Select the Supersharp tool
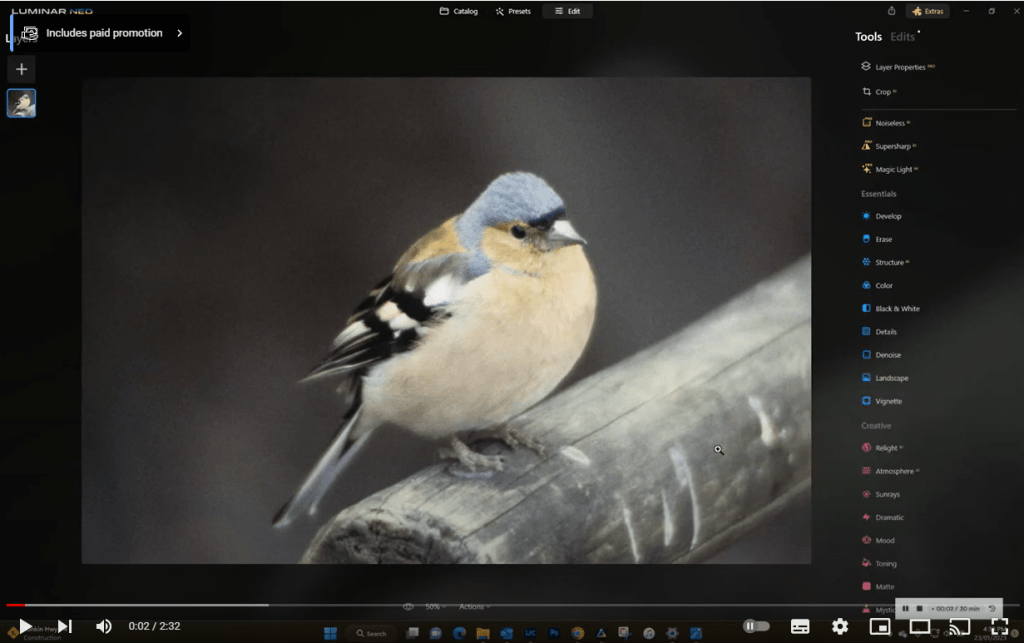Screen dimensions: 1024x643 889,145
